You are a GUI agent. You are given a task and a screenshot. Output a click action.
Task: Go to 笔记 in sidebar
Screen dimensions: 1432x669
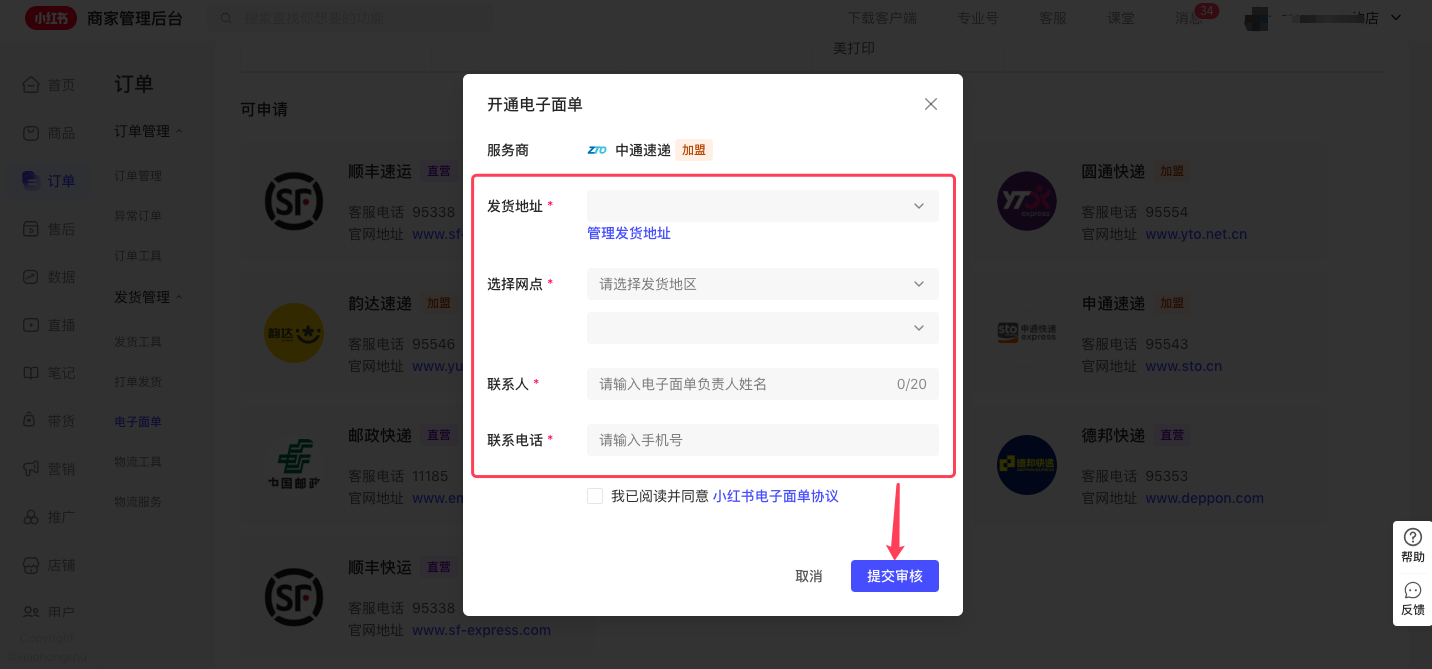[50, 373]
